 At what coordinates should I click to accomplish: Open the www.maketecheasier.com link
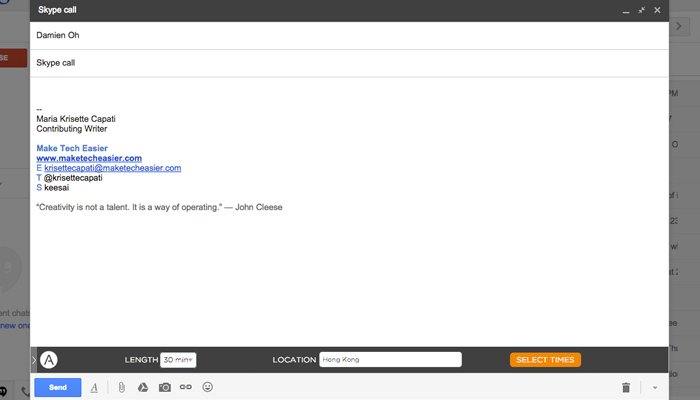pos(89,158)
